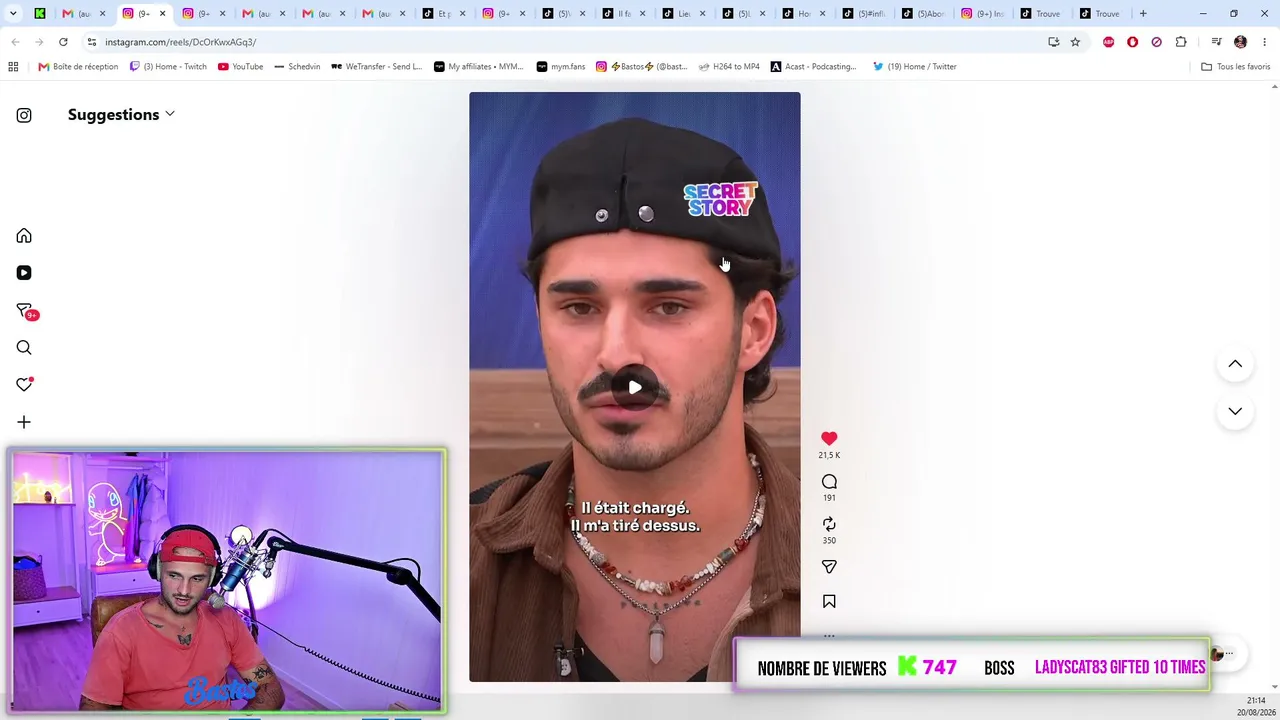Save the reel with bookmark icon
The height and width of the screenshot is (720, 1280).
pyautogui.click(x=829, y=601)
